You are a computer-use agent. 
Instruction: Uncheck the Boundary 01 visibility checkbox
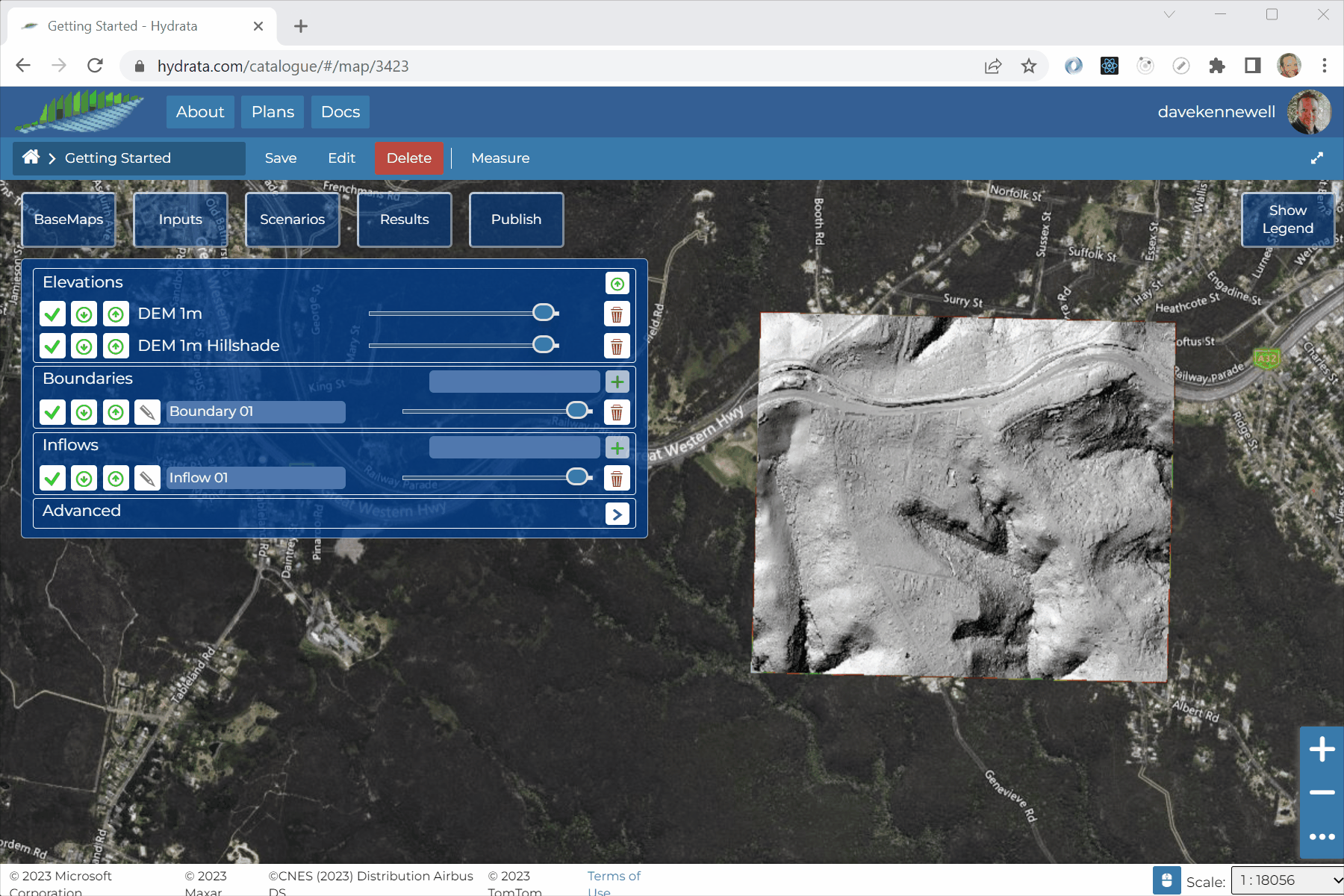(52, 412)
